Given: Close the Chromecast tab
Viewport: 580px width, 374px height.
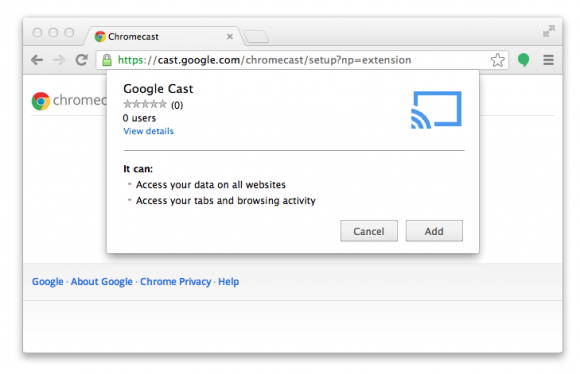Looking at the screenshot, I should coord(230,37).
